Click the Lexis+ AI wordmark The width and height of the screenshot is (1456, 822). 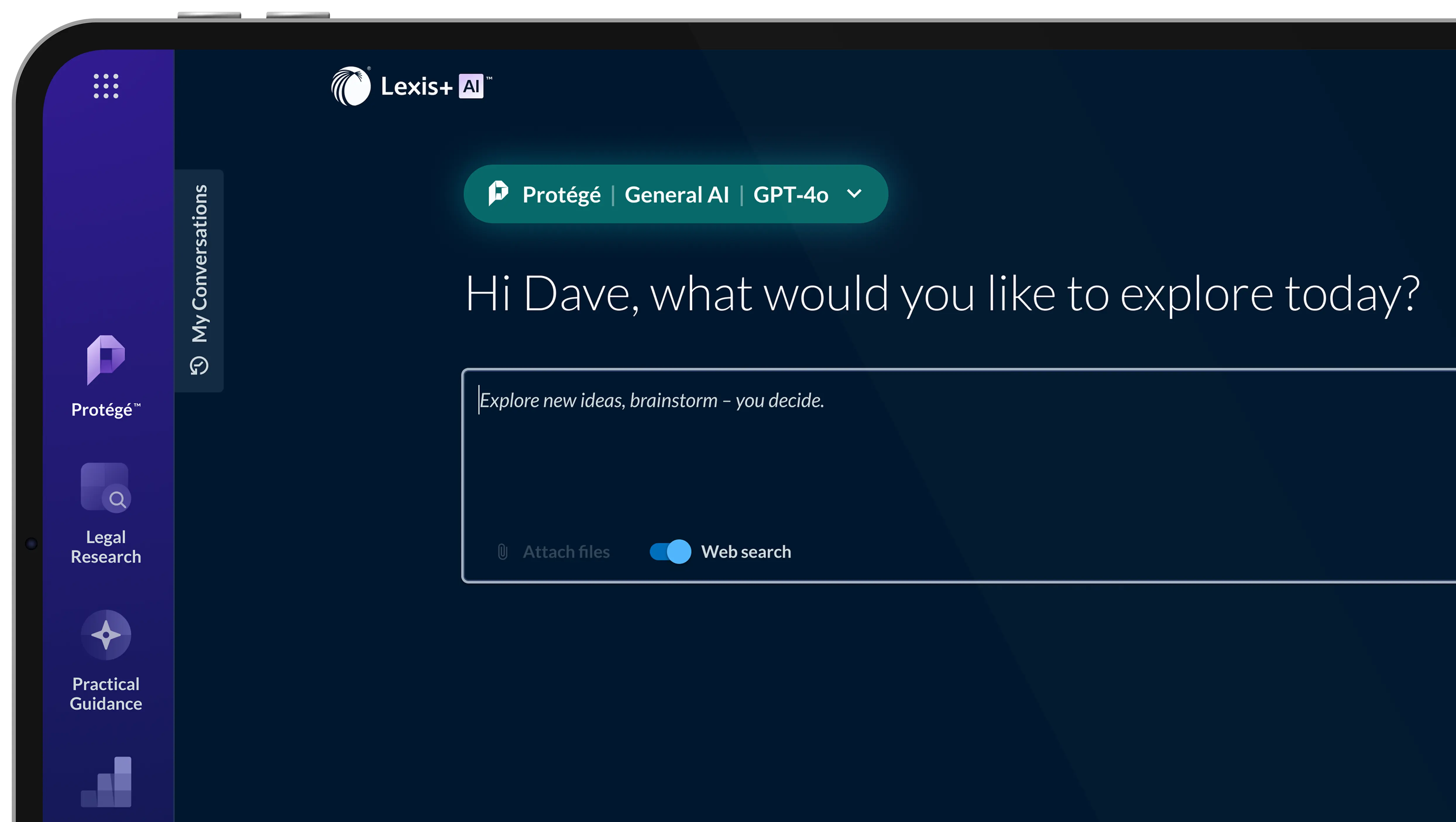click(x=432, y=86)
